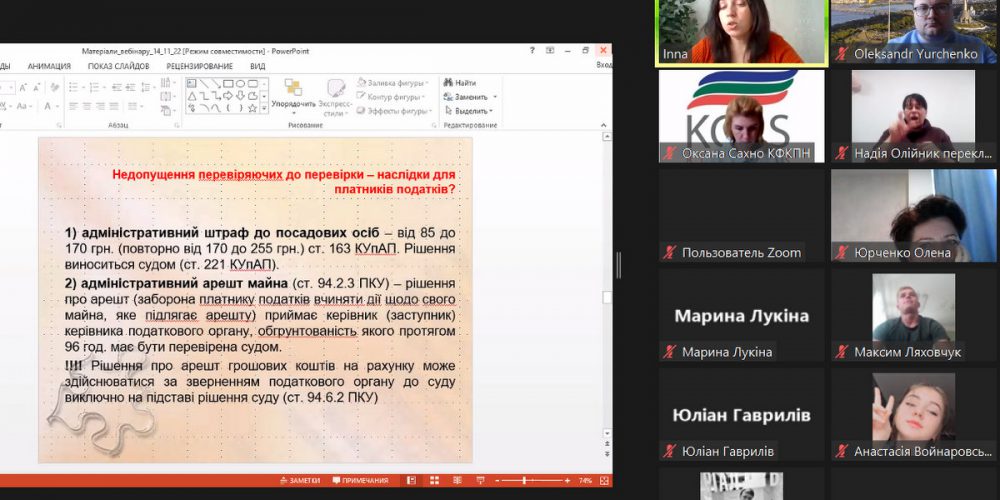Screen dimensions: 1000x500
Task: Open the ВИД ribbon tab
Action: [257, 66]
